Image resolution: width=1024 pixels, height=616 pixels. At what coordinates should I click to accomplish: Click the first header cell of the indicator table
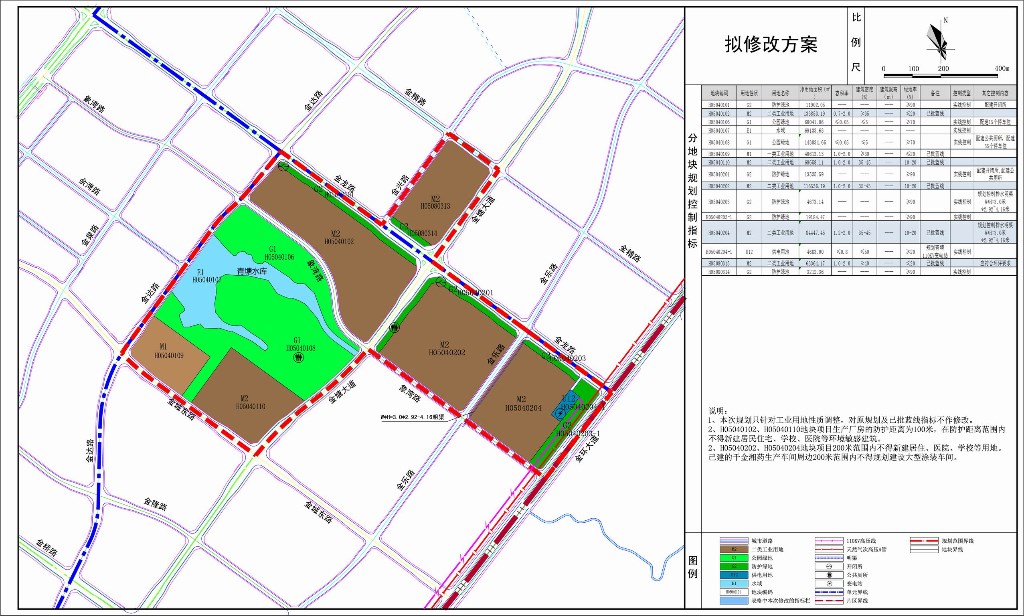coord(720,89)
